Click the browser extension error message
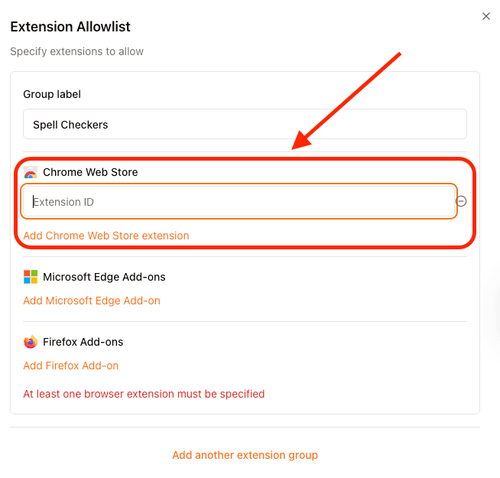 [144, 394]
